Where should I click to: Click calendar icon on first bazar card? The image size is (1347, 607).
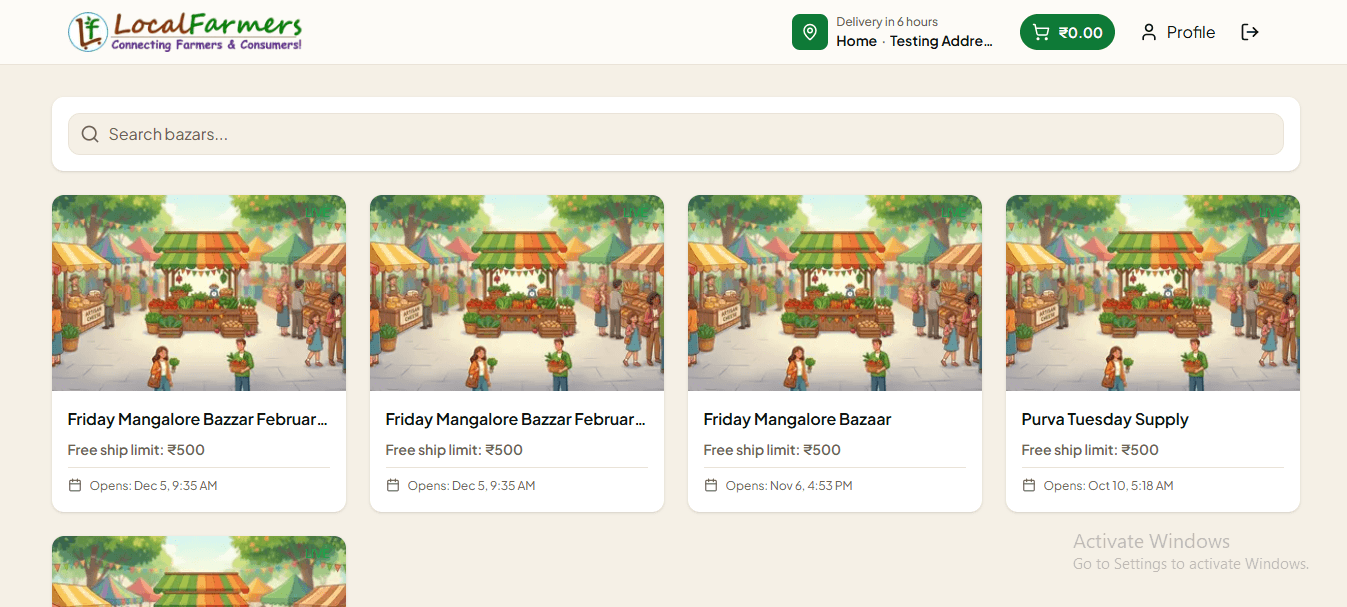(x=75, y=485)
